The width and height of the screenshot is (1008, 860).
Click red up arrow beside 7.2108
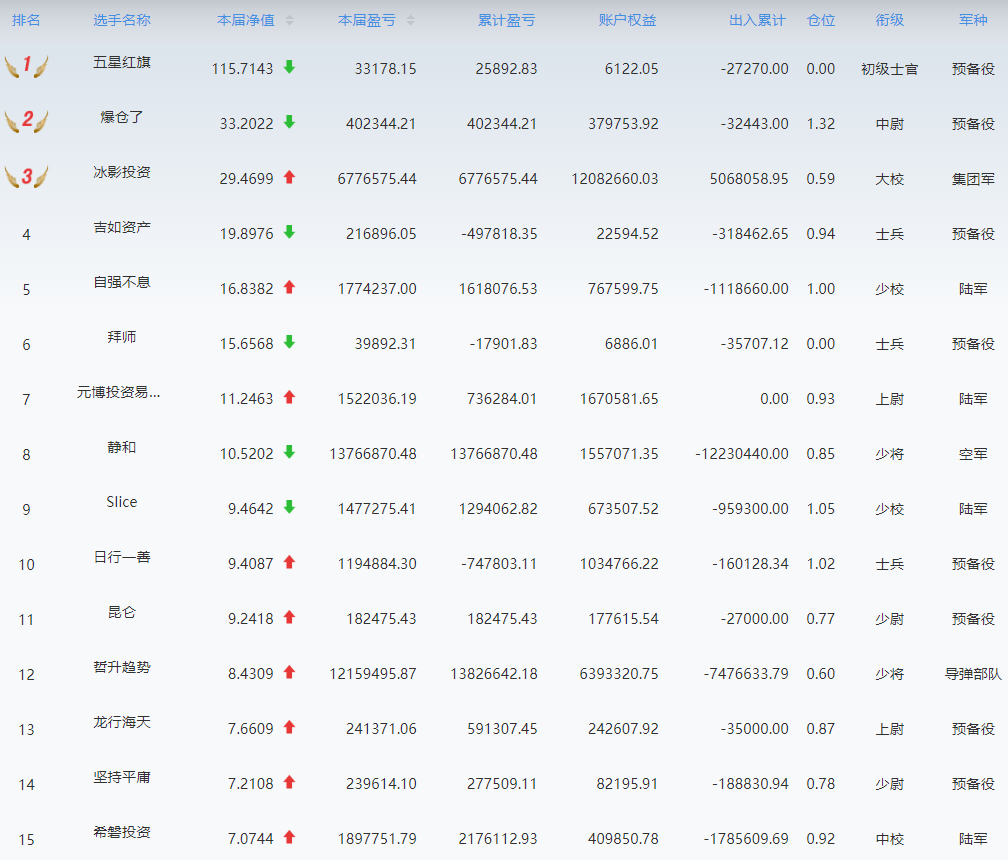pyautogui.click(x=289, y=782)
